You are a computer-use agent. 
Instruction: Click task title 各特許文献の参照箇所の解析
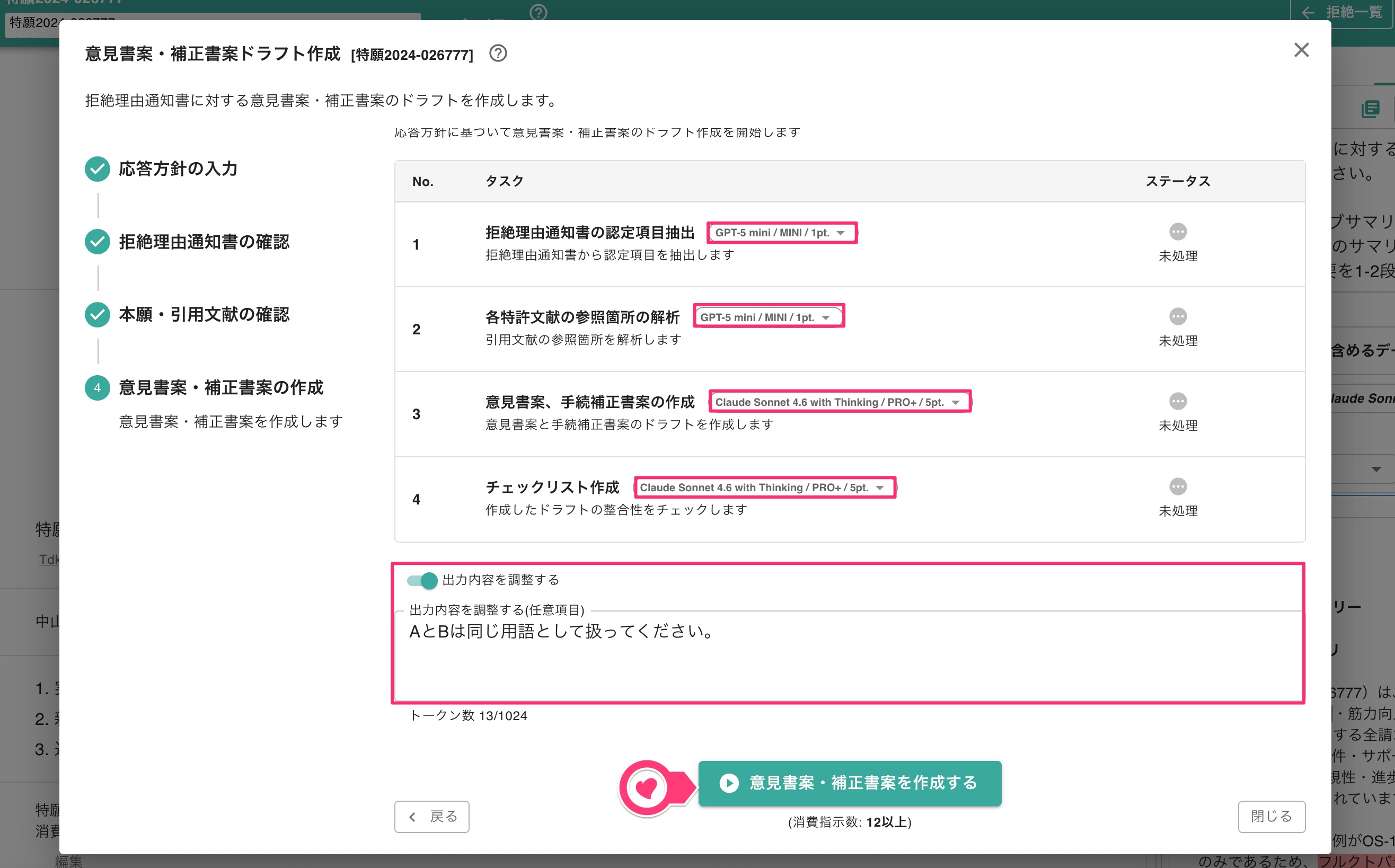click(x=582, y=317)
